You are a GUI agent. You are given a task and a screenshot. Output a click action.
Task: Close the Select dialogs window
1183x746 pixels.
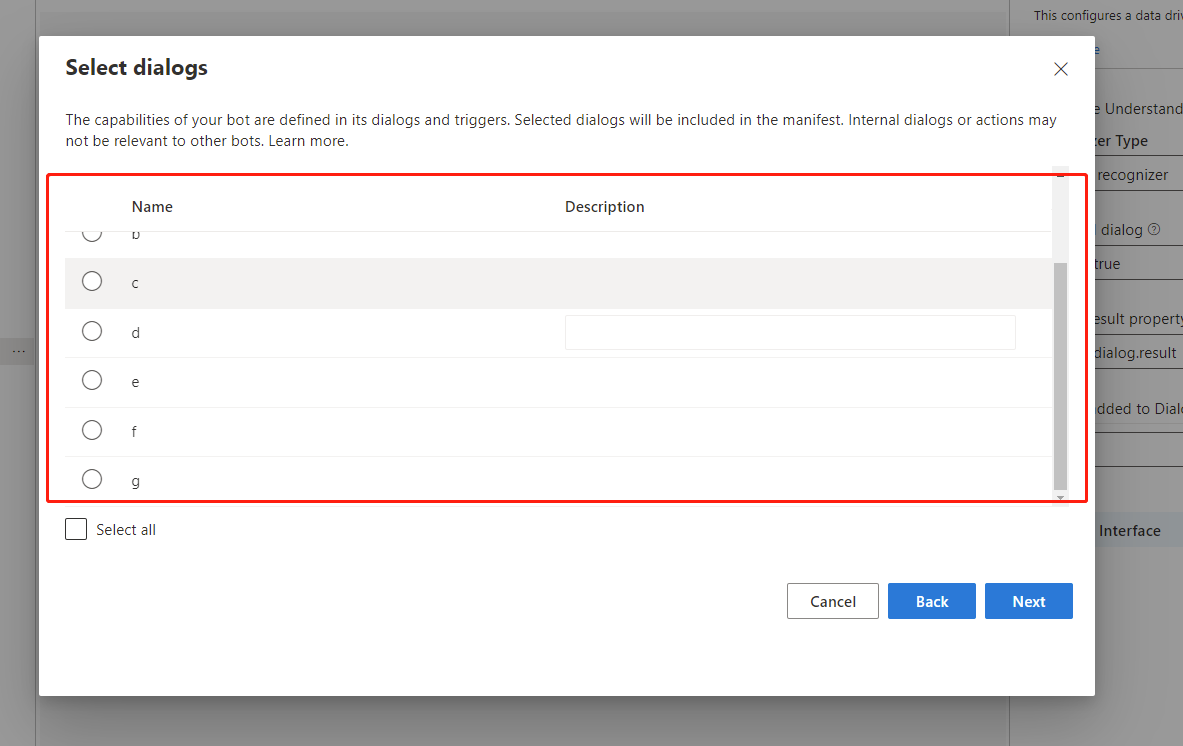(1061, 69)
